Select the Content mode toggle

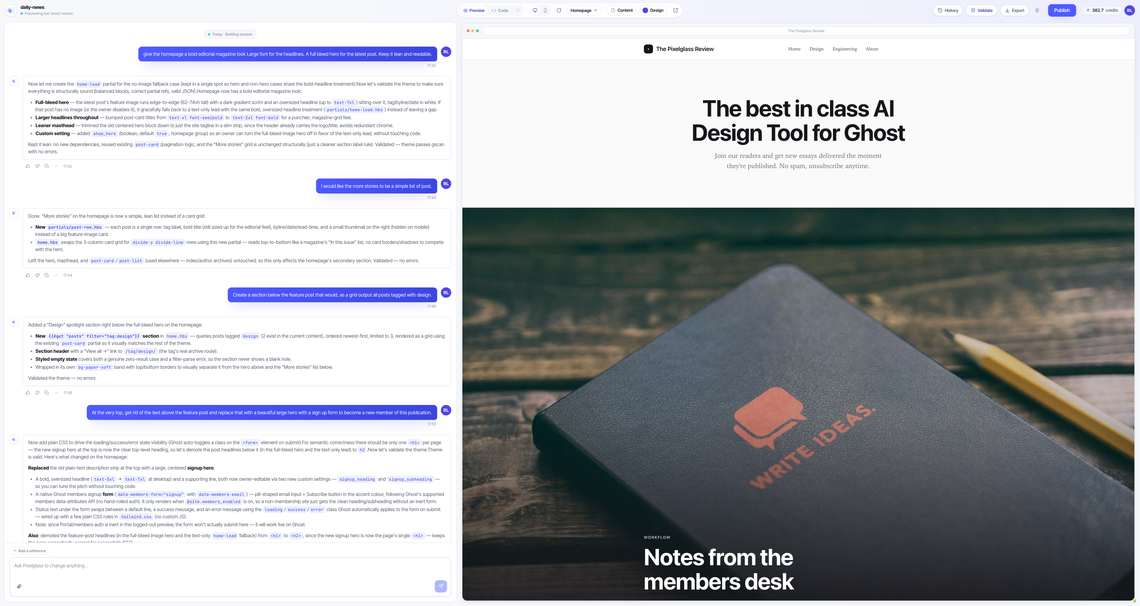[x=622, y=10]
